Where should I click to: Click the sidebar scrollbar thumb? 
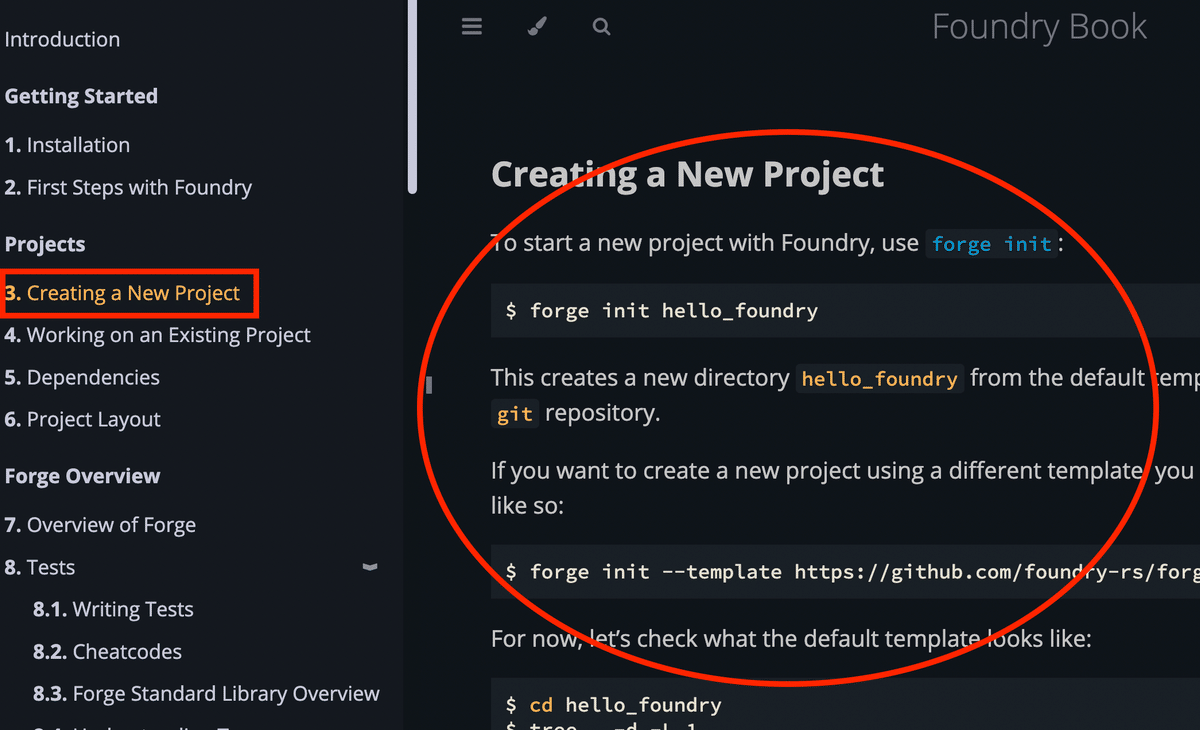[x=412, y=96]
